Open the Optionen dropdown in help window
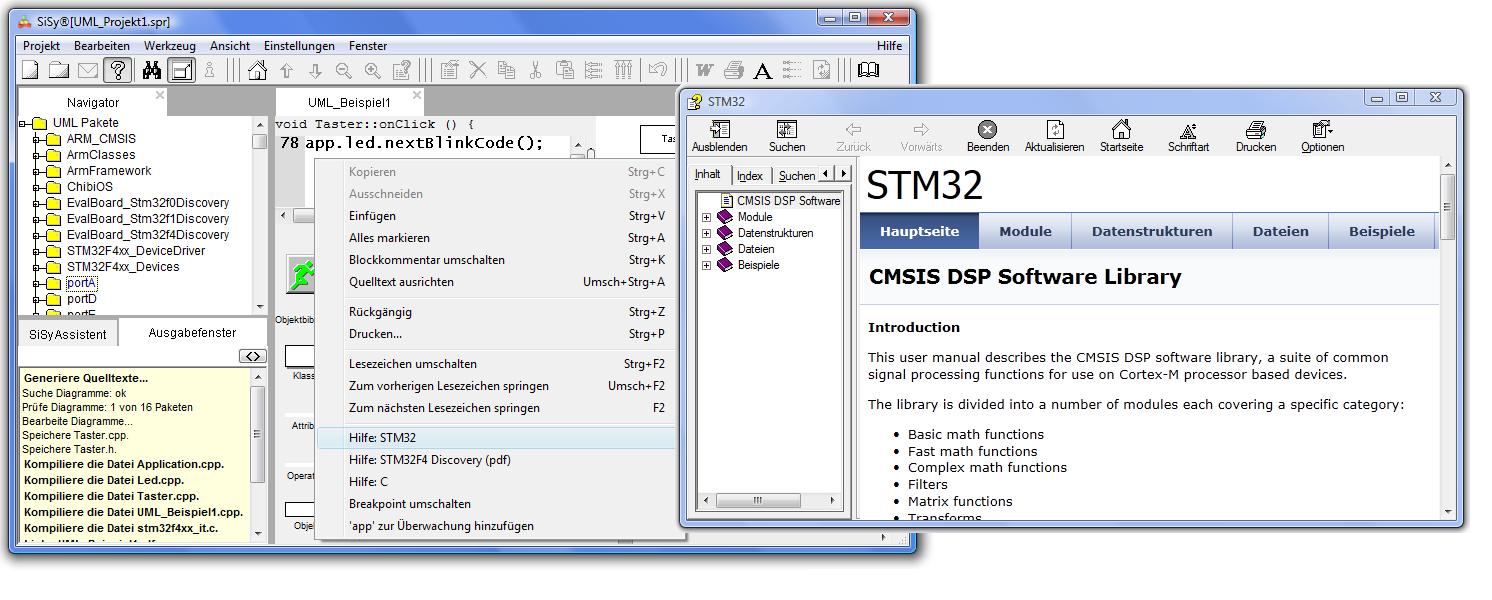 pos(1322,137)
